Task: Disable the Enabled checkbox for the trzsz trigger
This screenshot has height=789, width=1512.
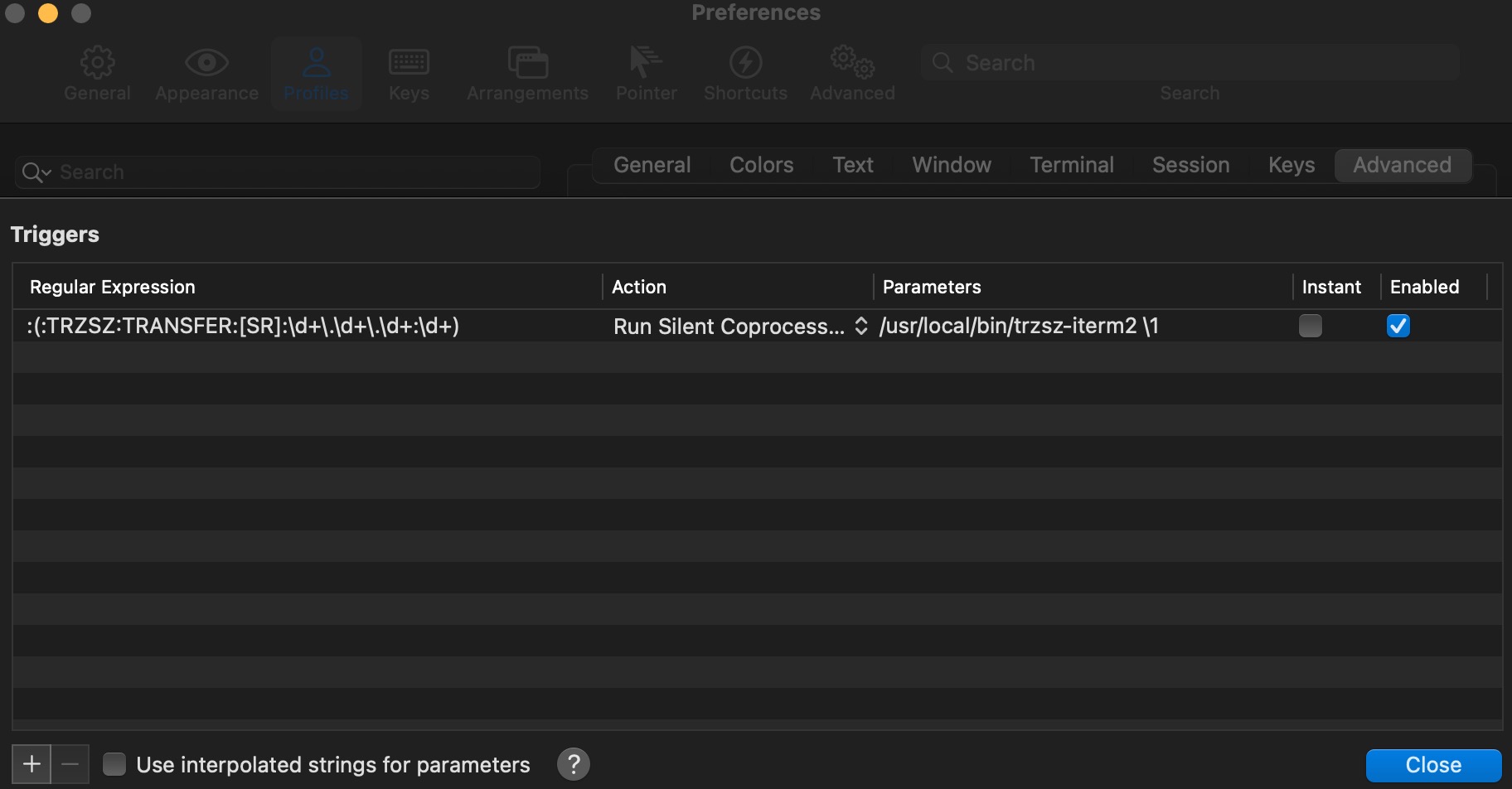Action: pyautogui.click(x=1398, y=326)
